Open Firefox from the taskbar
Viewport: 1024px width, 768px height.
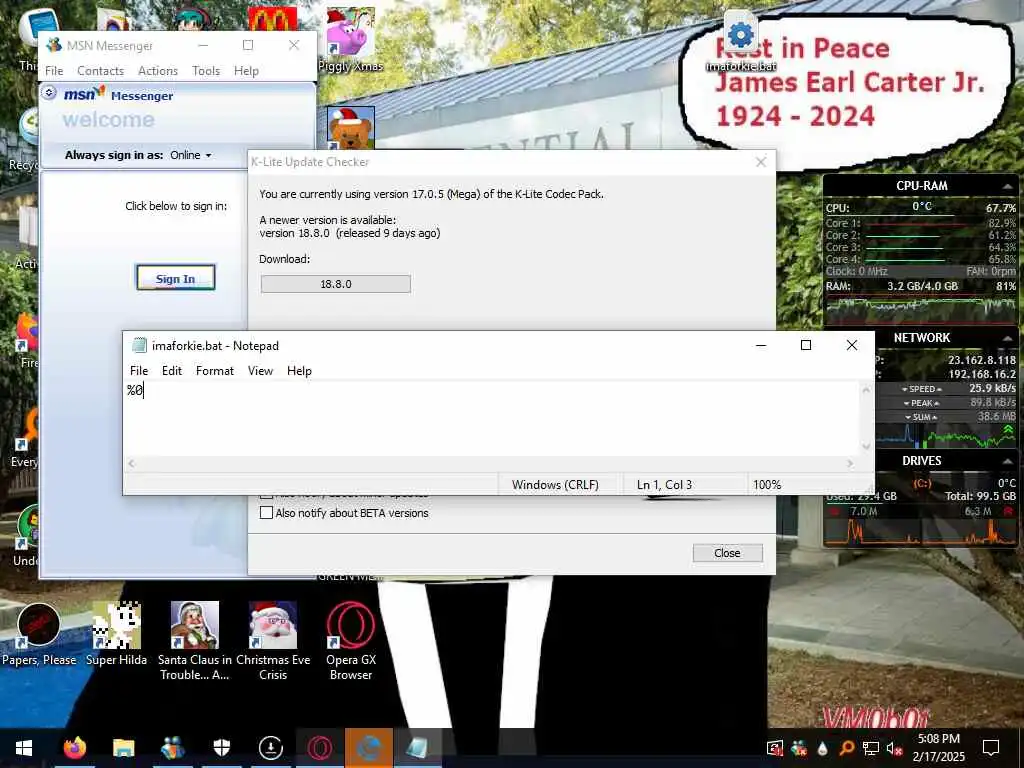(74, 748)
